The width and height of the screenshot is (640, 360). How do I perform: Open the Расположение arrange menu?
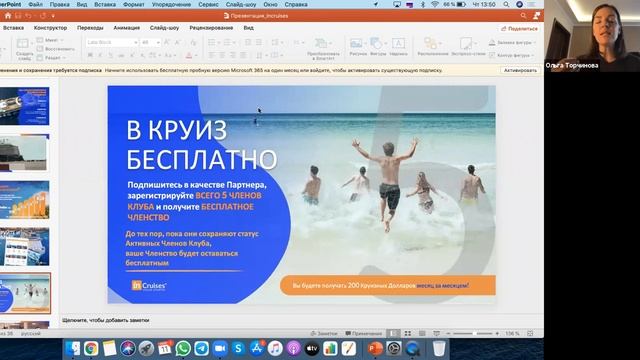click(x=432, y=47)
